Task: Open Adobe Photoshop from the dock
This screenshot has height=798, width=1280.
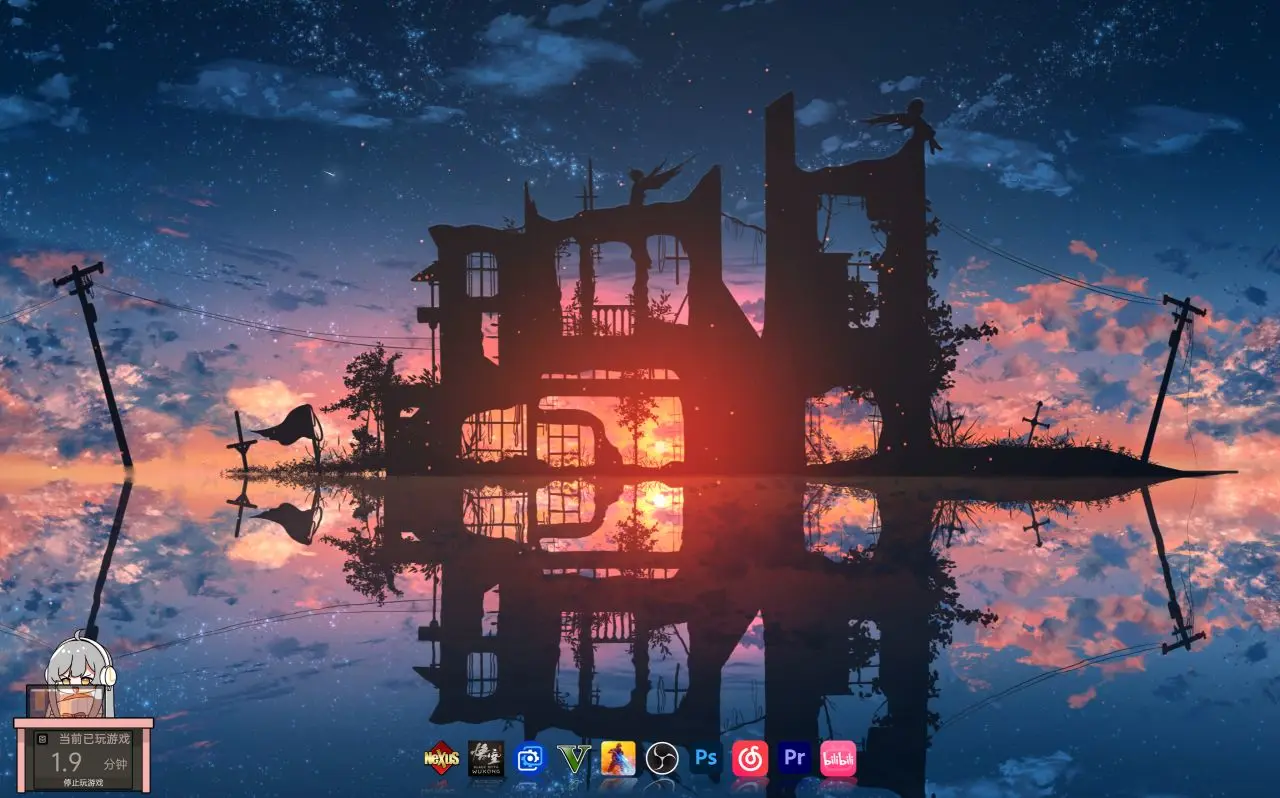Action: coord(706,758)
